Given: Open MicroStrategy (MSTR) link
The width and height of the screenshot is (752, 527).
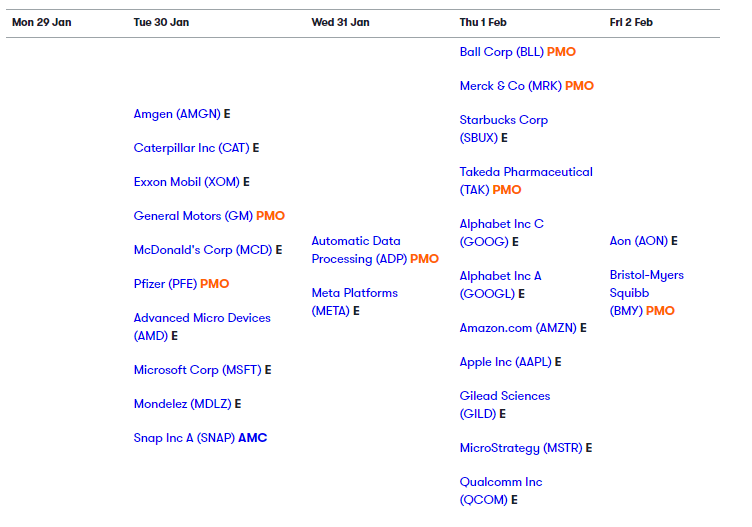Looking at the screenshot, I should pos(521,448).
